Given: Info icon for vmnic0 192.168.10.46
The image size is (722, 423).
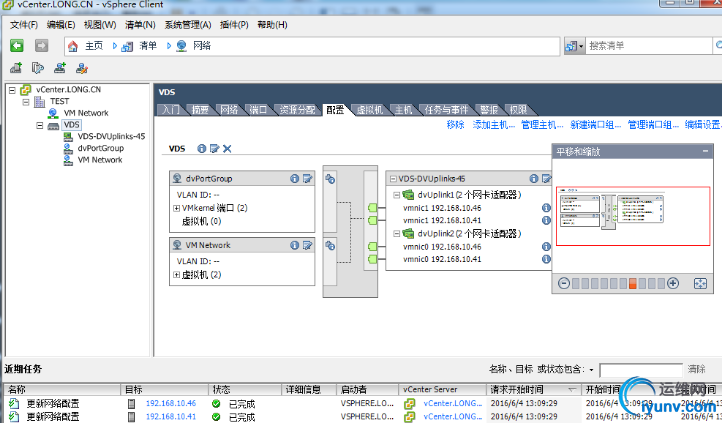Looking at the screenshot, I should click(x=546, y=247).
